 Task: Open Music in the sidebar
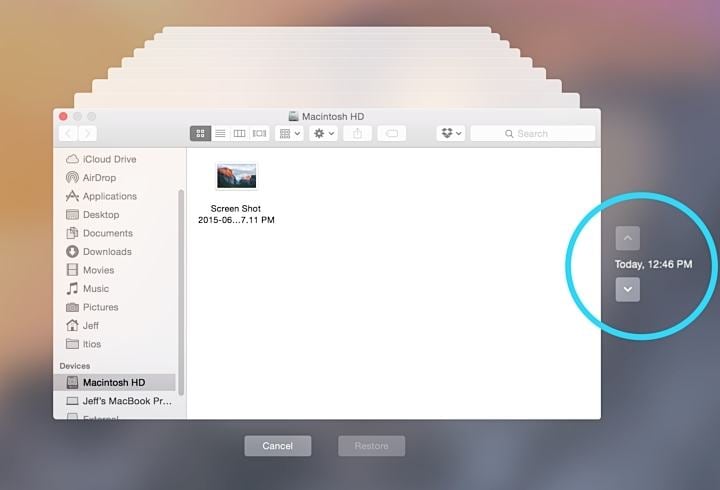[88, 288]
